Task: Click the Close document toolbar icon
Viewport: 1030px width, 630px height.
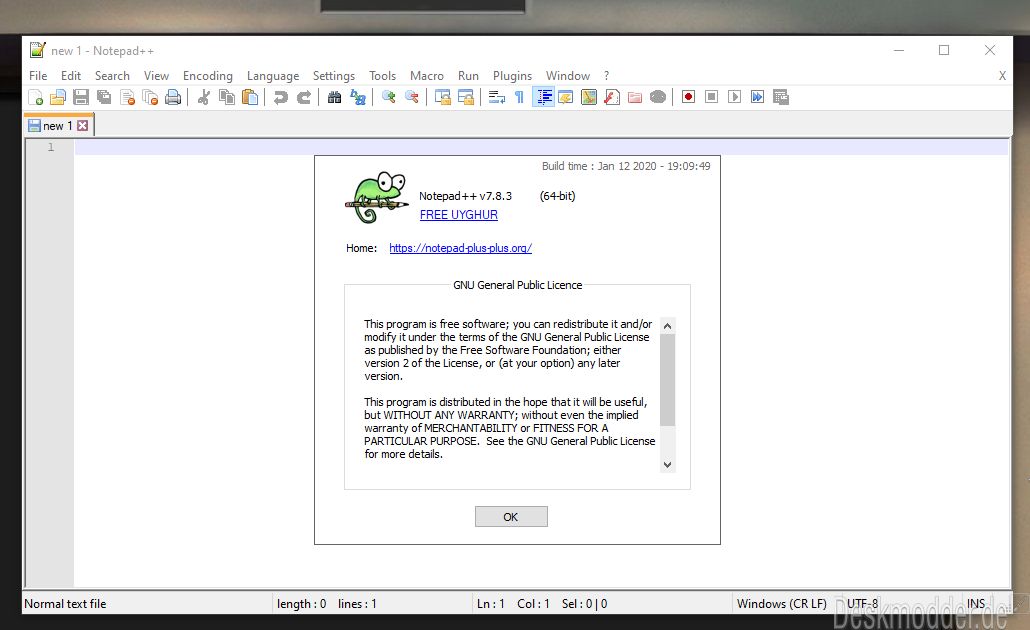Action: pos(127,97)
